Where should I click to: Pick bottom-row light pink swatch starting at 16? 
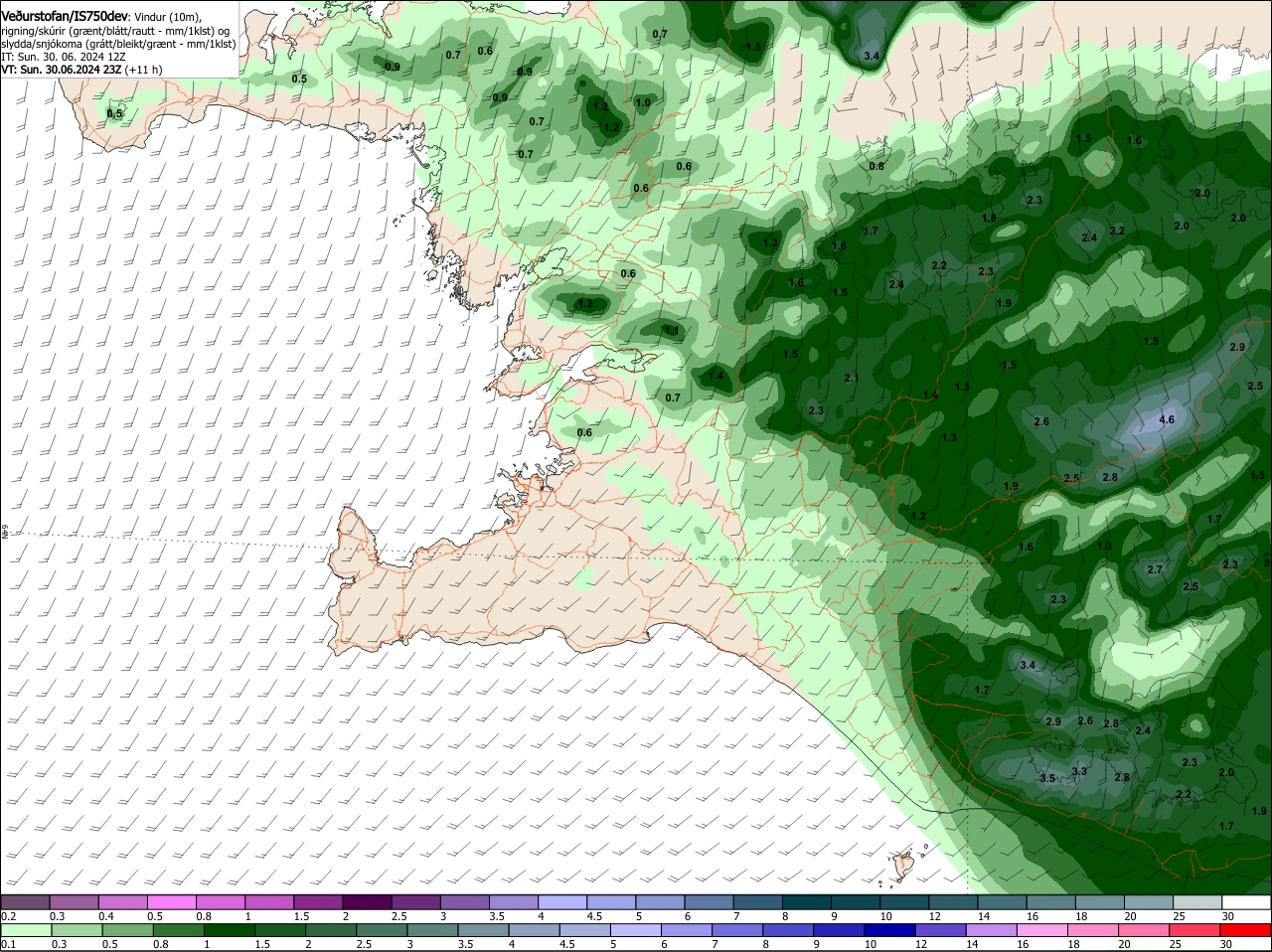click(x=1042, y=931)
